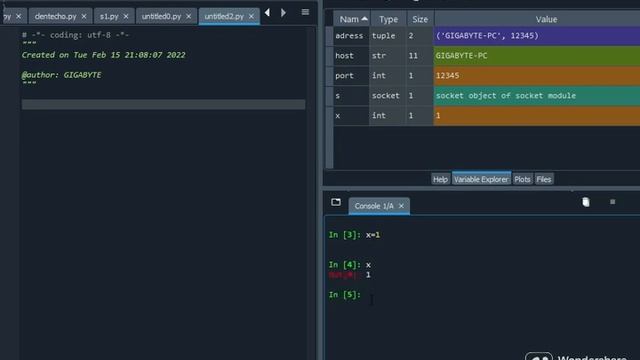Open the Help pane tab
Image resolution: width=640 pixels, height=360 pixels.
[x=440, y=179]
